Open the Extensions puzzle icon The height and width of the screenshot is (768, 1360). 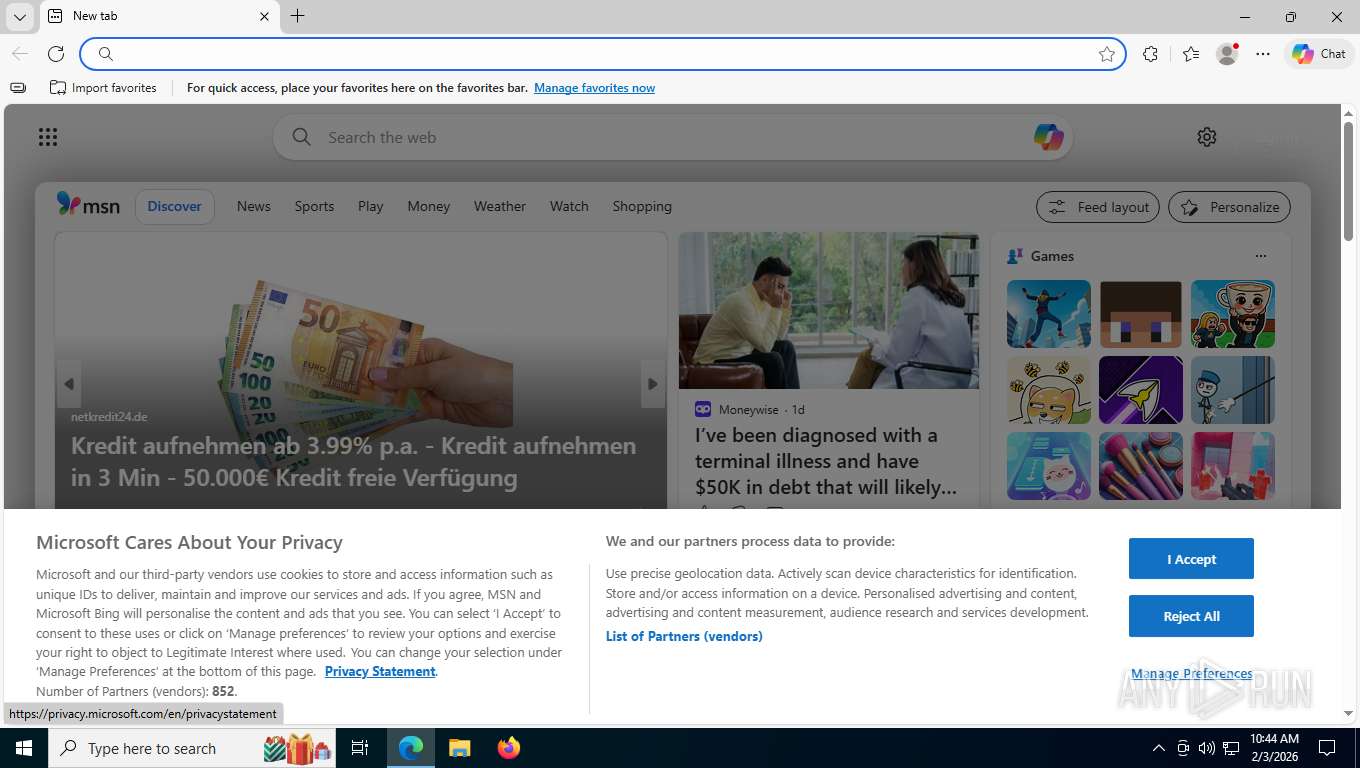[1151, 54]
